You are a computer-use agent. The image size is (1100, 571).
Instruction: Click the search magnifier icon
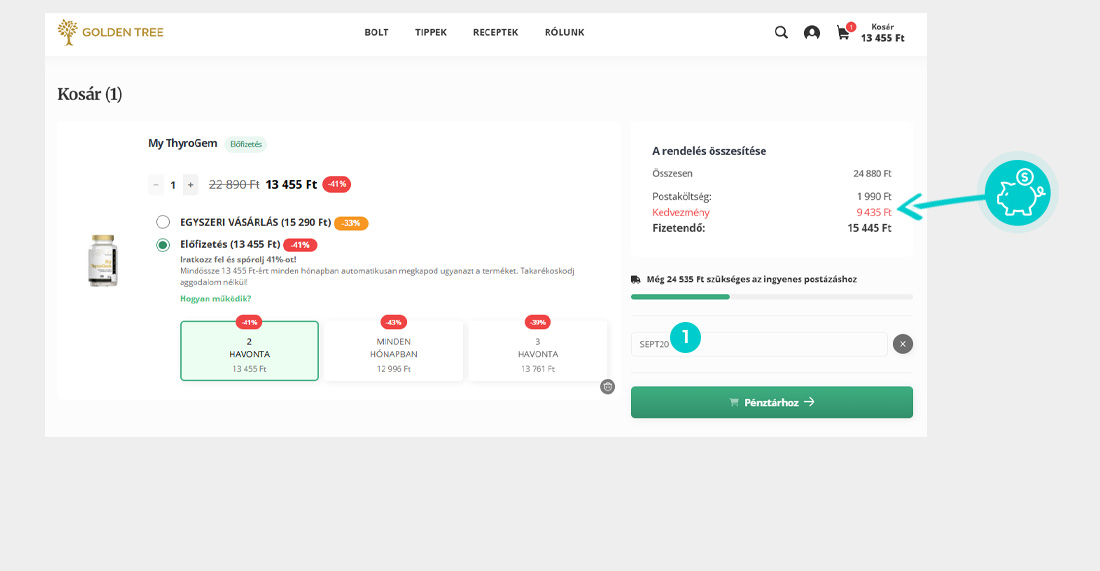(781, 32)
